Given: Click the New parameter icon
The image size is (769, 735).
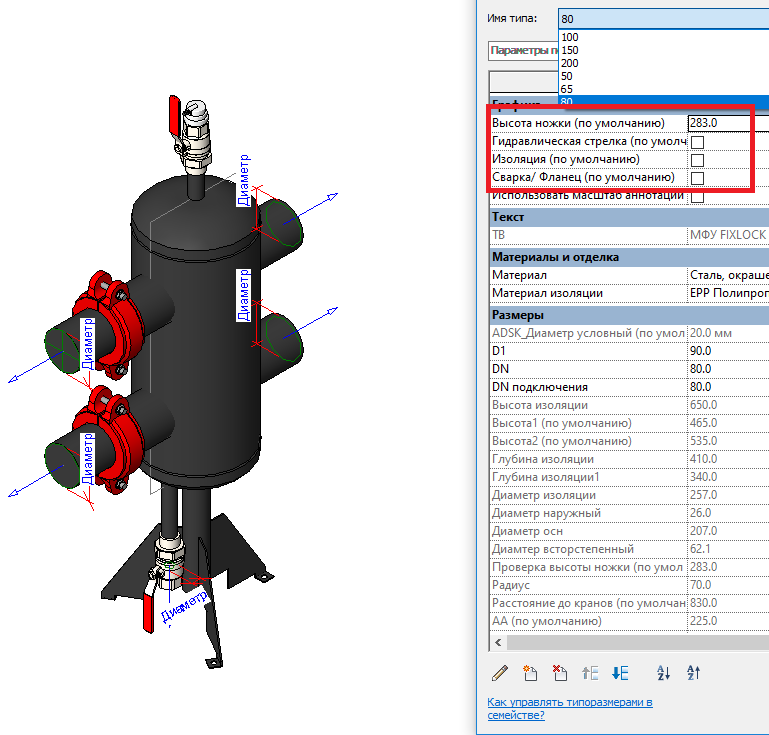Looking at the screenshot, I should click(x=530, y=673).
